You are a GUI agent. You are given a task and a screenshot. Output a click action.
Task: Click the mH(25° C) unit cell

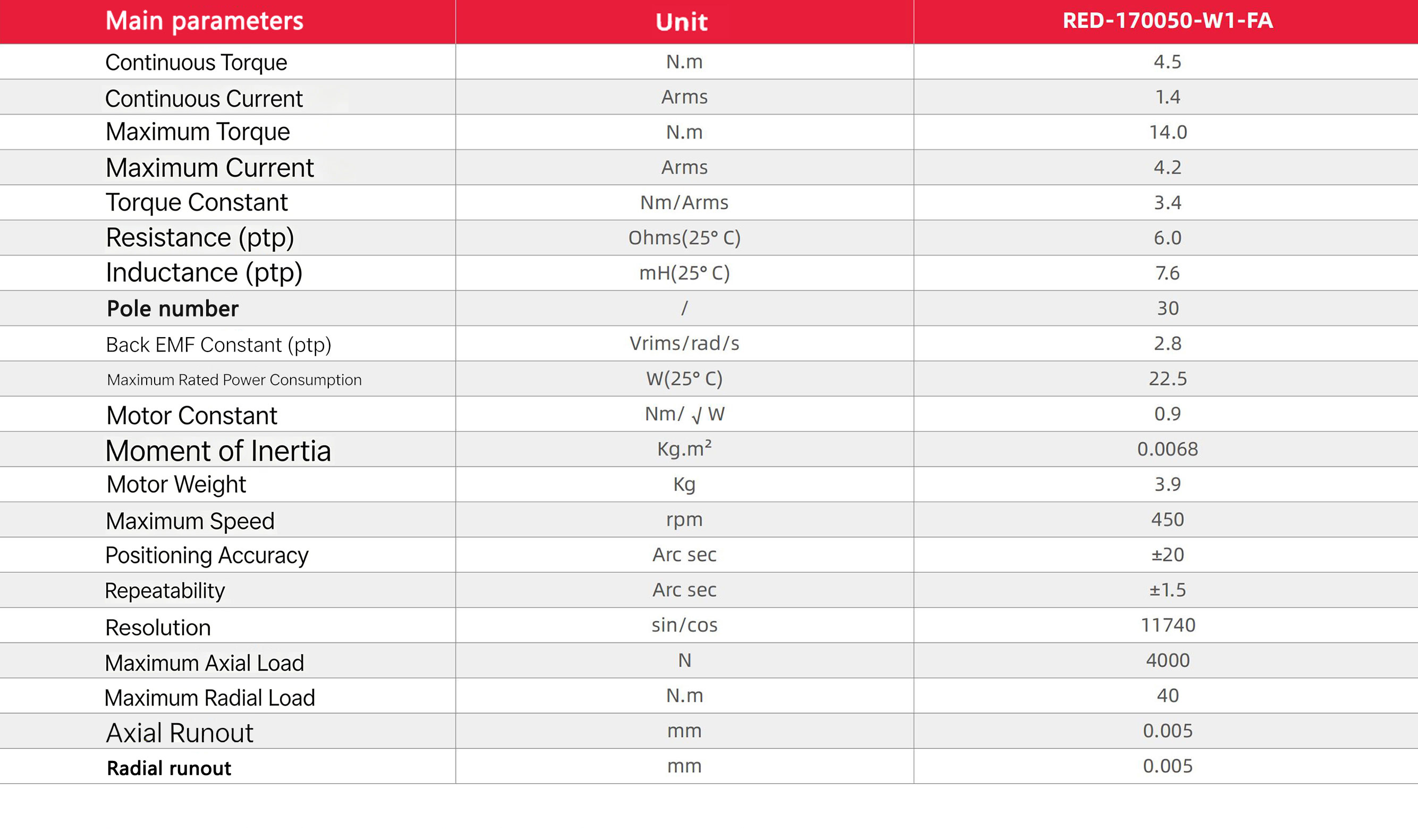click(684, 273)
